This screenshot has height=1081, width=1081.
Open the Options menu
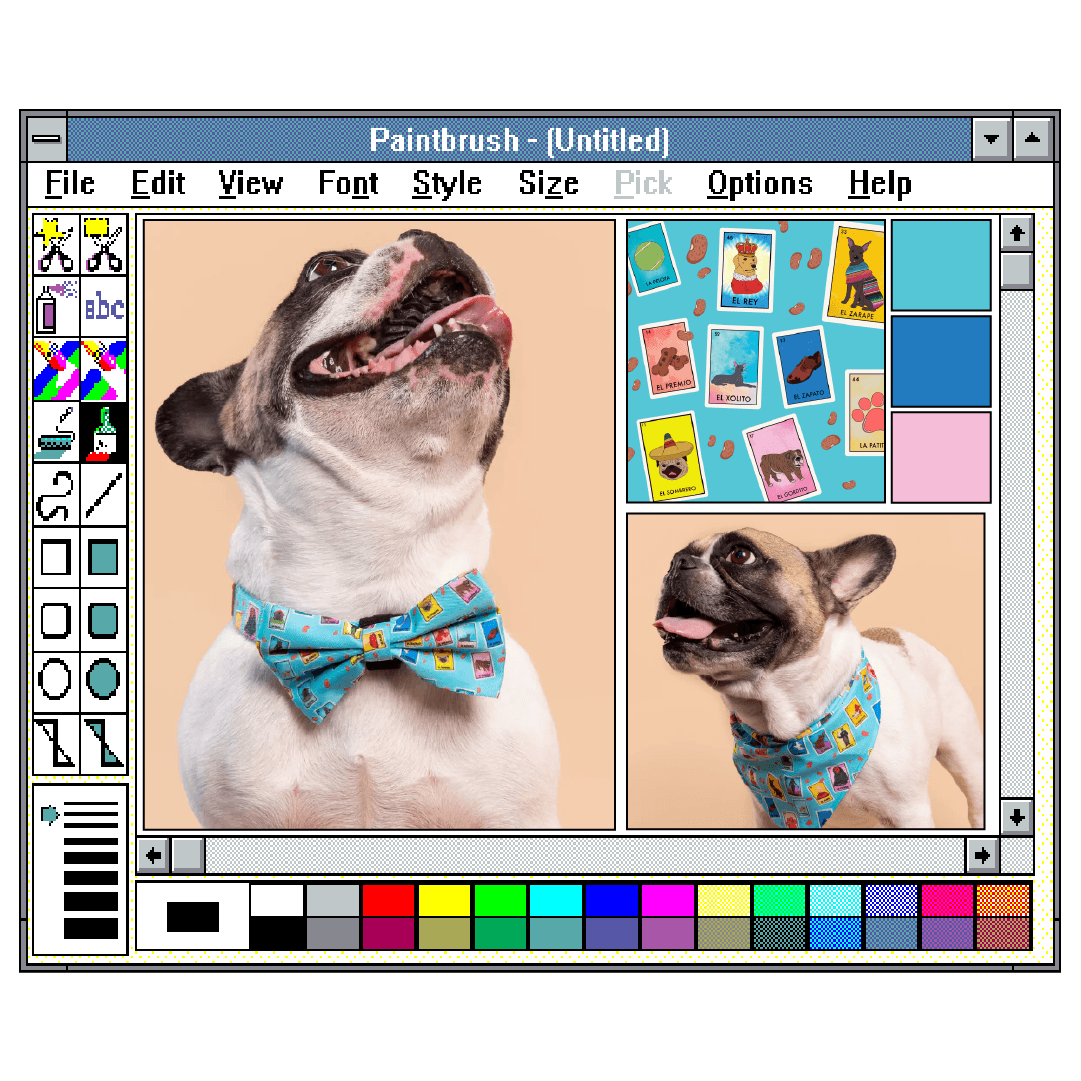760,184
